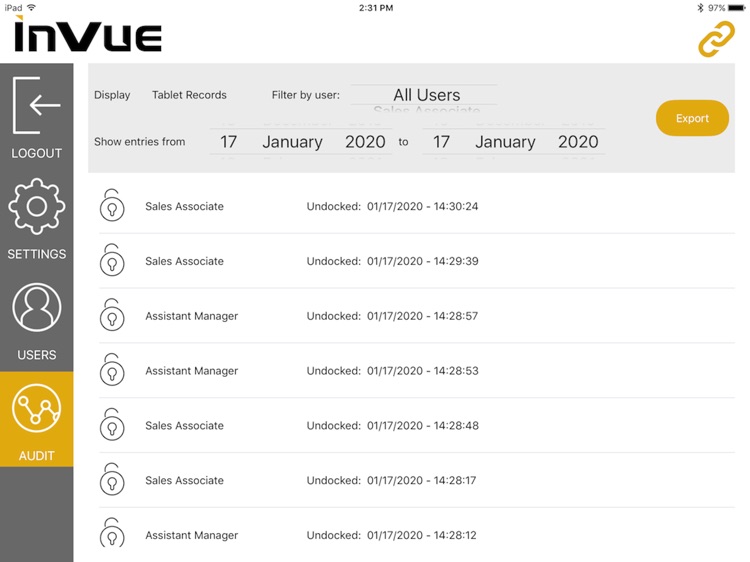750x562 pixels.
Task: Tap the USERS label
Action: [x=37, y=355]
